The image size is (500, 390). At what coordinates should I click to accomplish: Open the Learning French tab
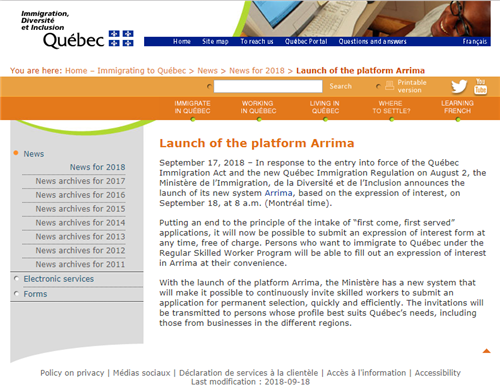pos(457,107)
